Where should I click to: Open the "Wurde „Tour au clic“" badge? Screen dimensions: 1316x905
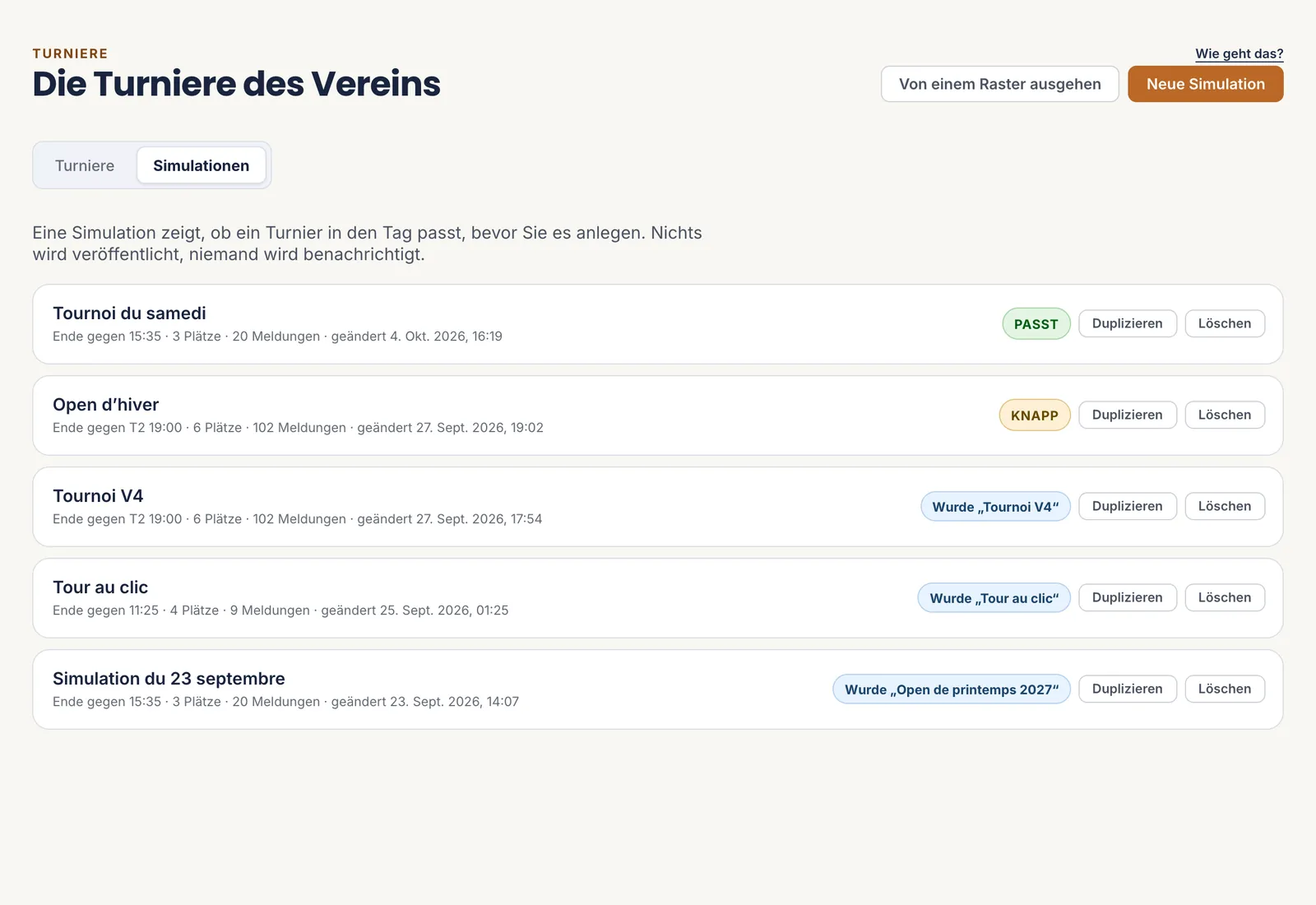[x=994, y=598]
